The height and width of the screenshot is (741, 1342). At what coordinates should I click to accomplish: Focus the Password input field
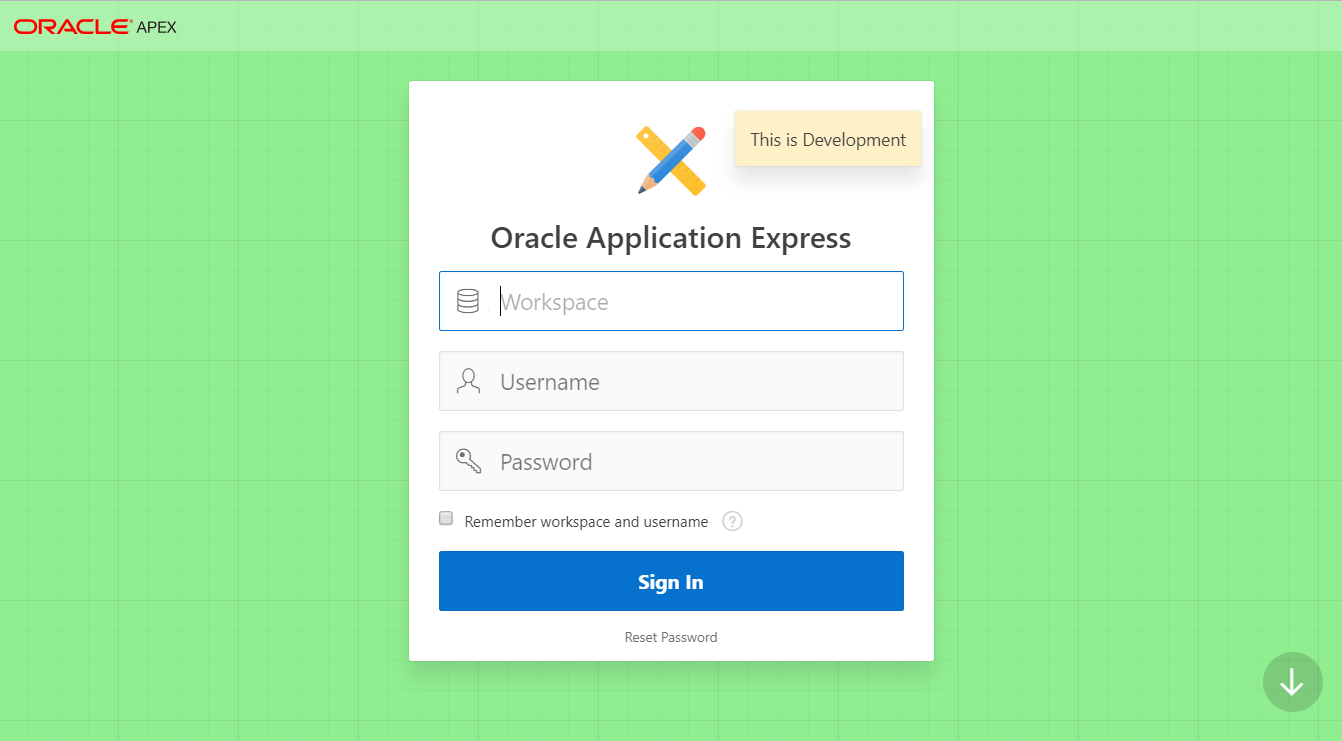671,461
